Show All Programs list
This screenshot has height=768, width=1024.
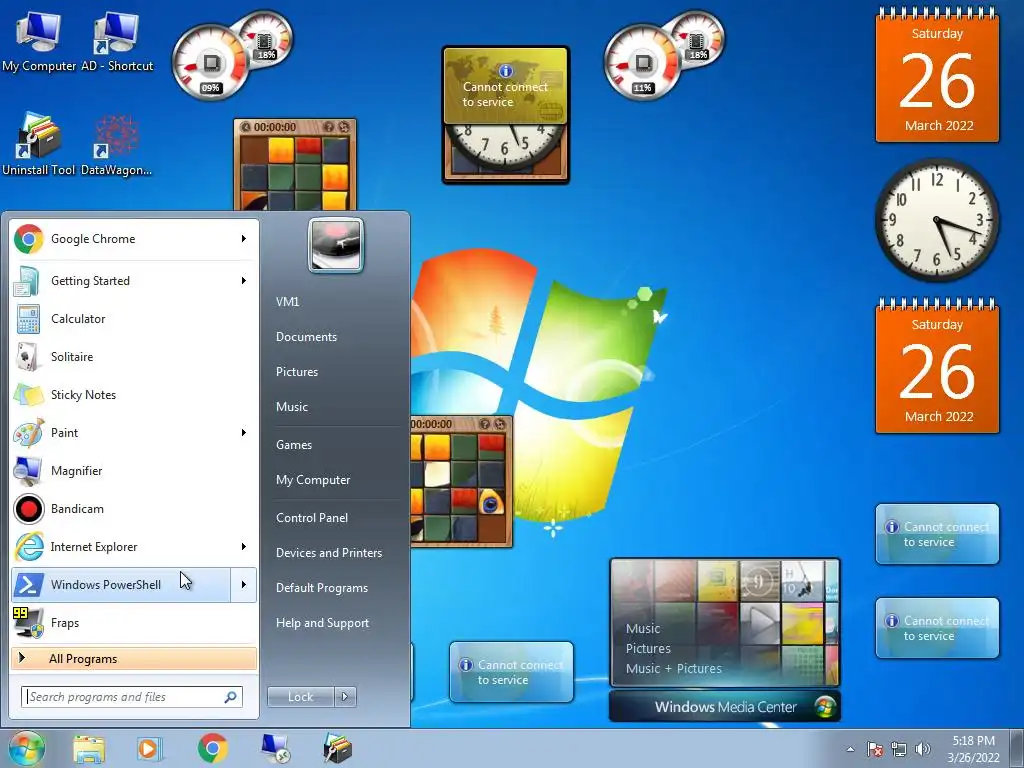pyautogui.click(x=134, y=658)
